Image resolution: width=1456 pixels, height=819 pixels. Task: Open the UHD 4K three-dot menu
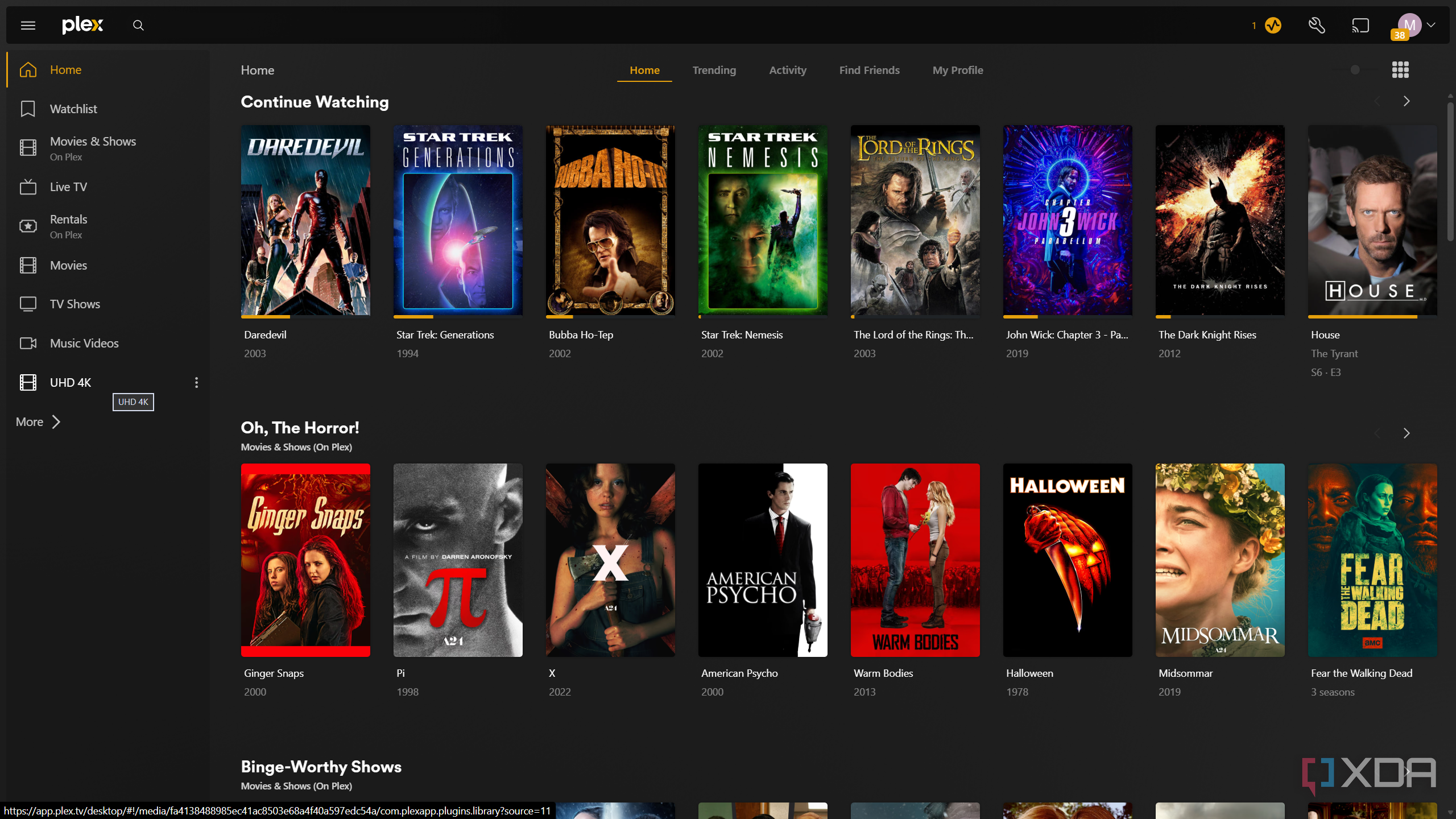click(x=196, y=382)
